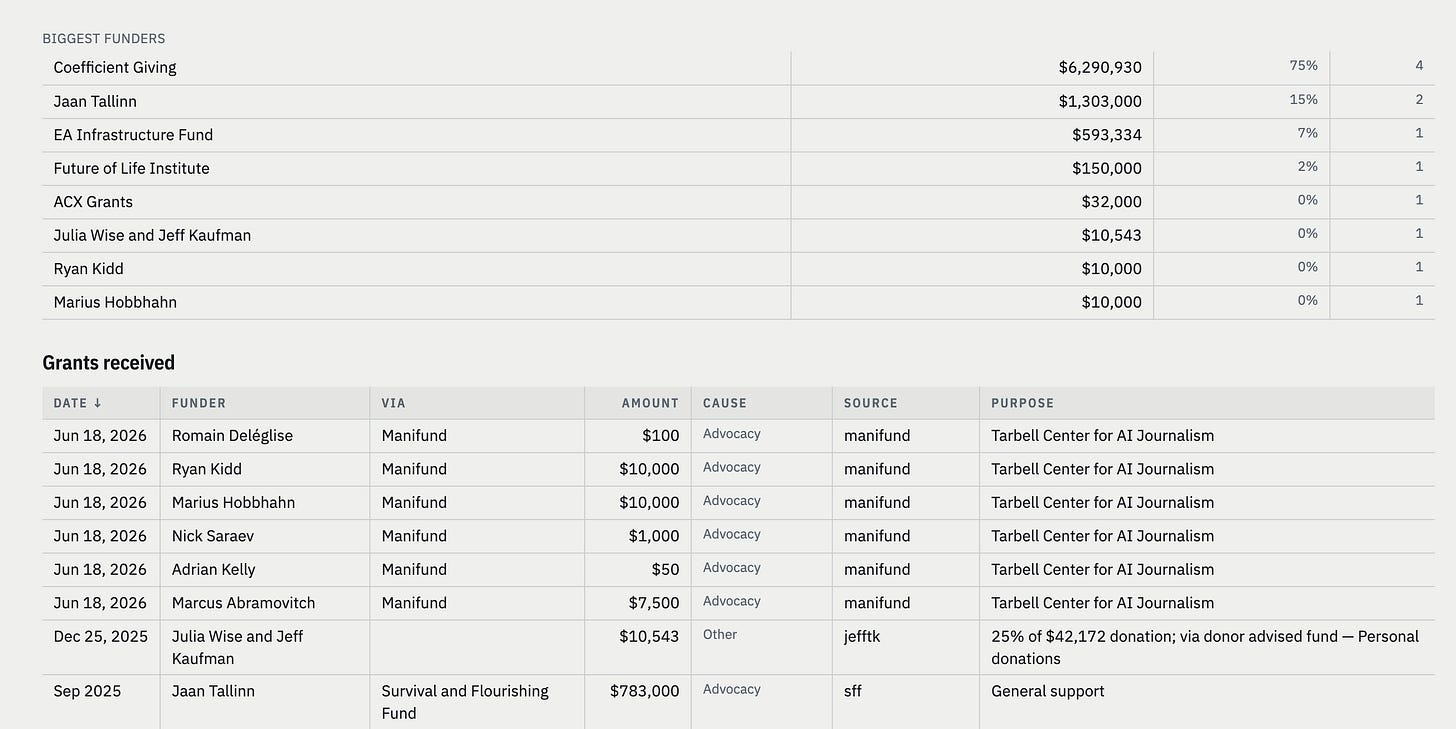Viewport: 1456px width, 729px height.
Task: Click Advocacy cause in Marcus Abramovitch row
Action: (732, 601)
